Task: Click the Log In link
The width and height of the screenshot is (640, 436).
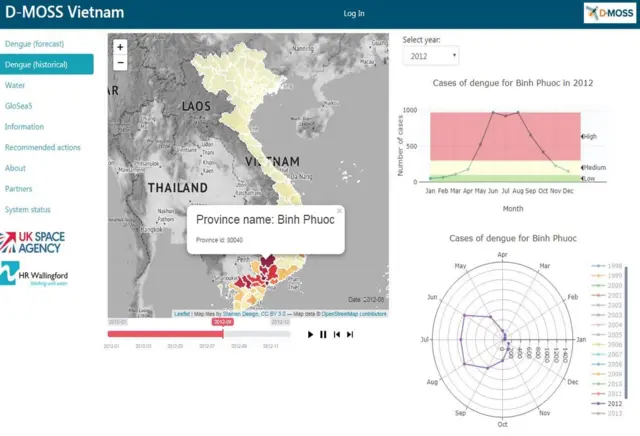Action: (354, 13)
